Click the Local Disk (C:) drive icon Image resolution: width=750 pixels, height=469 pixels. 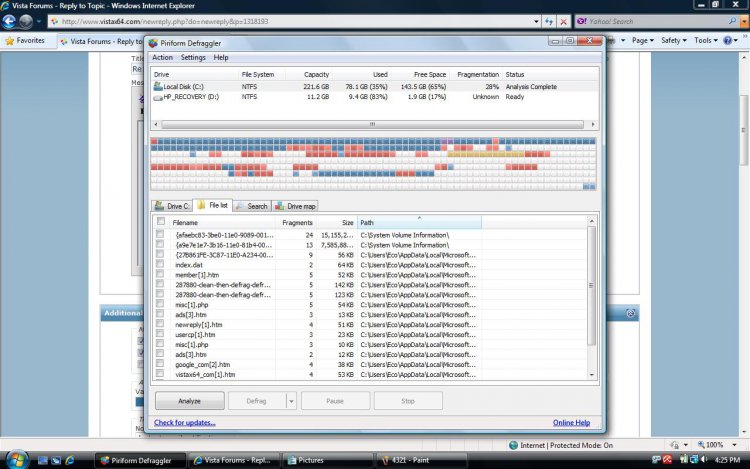click(x=158, y=87)
